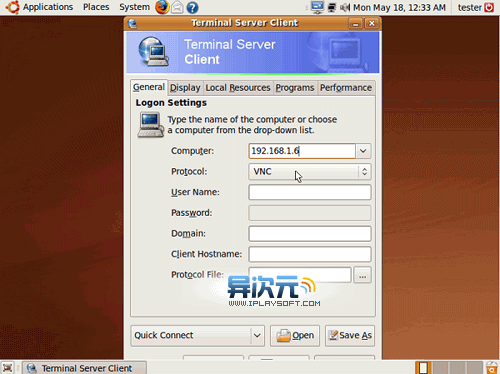Image resolution: width=500 pixels, height=374 pixels.
Task: Click the volume speaker tray icon
Action: 345,7
